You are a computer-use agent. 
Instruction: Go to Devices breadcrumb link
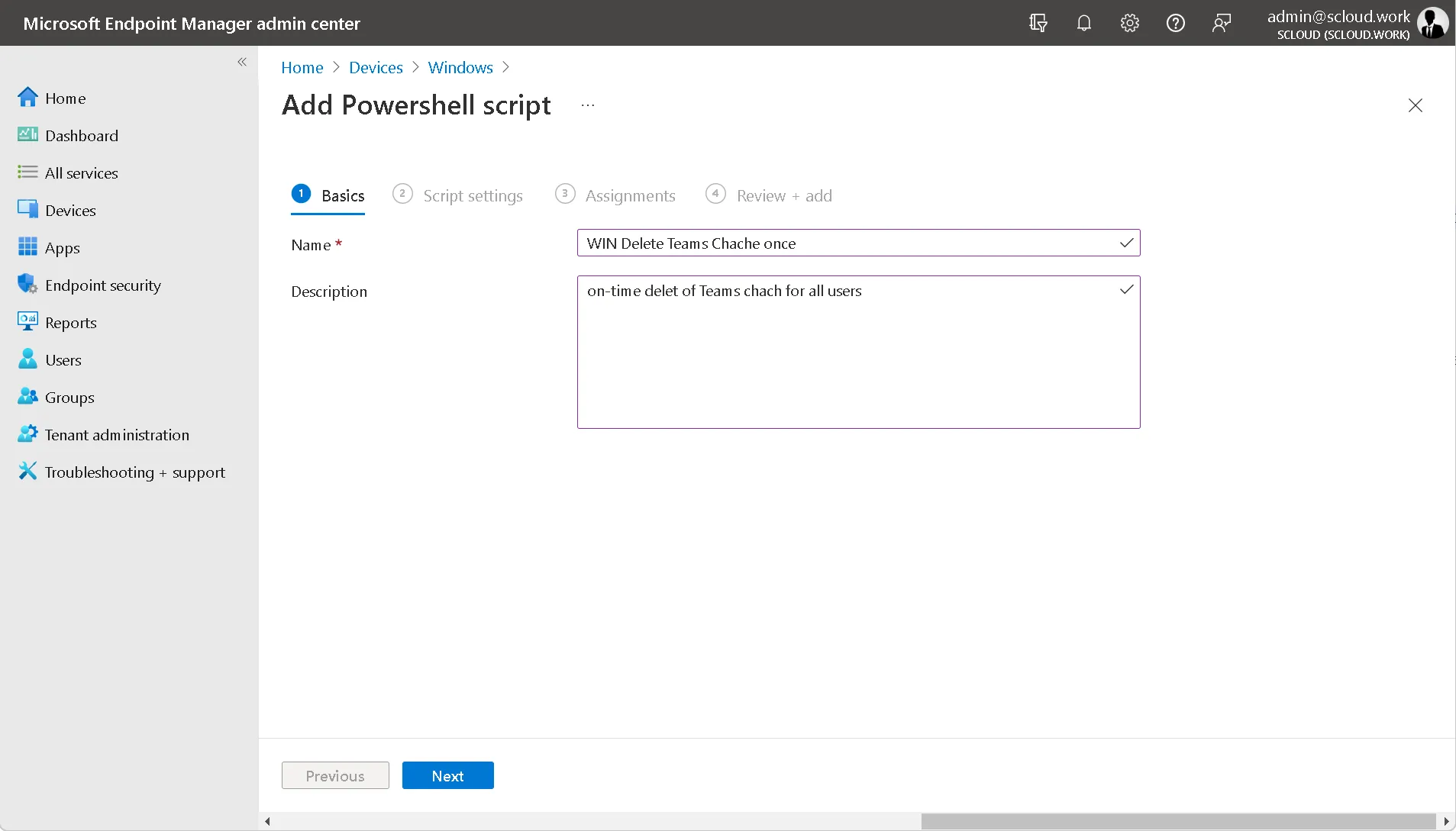(376, 67)
